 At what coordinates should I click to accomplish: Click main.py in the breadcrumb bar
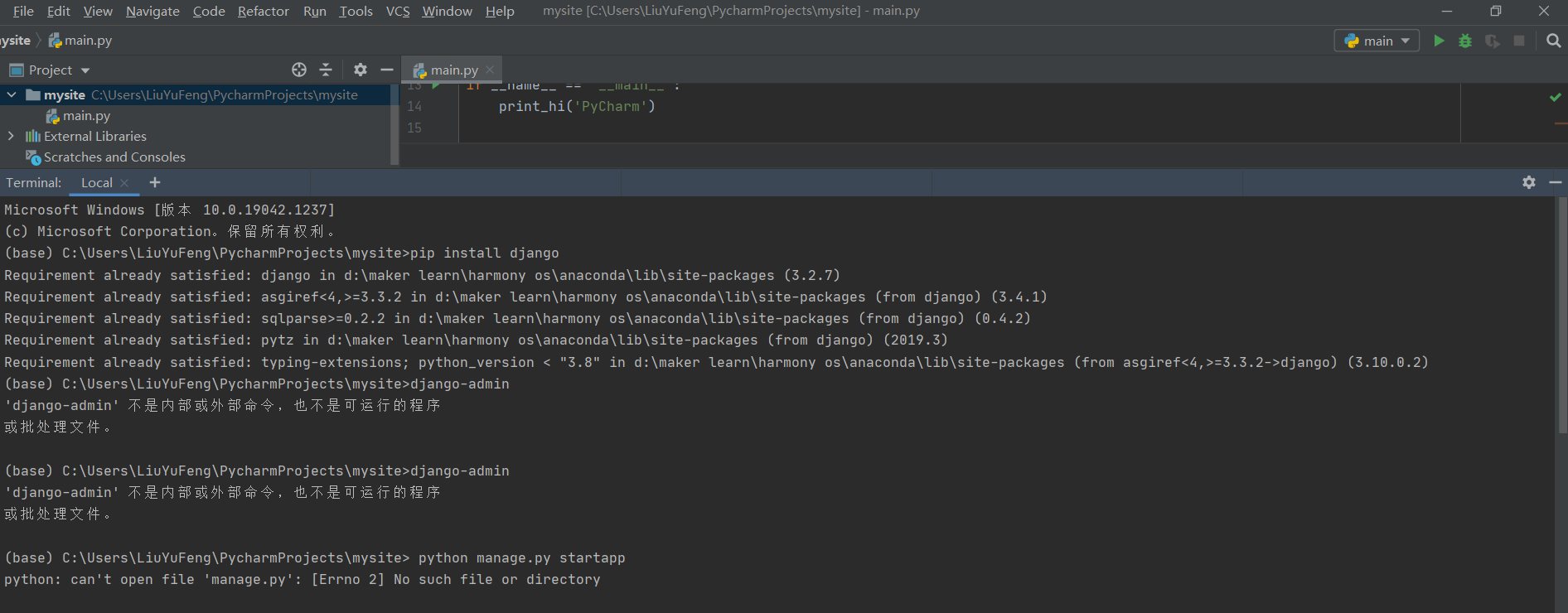click(80, 40)
